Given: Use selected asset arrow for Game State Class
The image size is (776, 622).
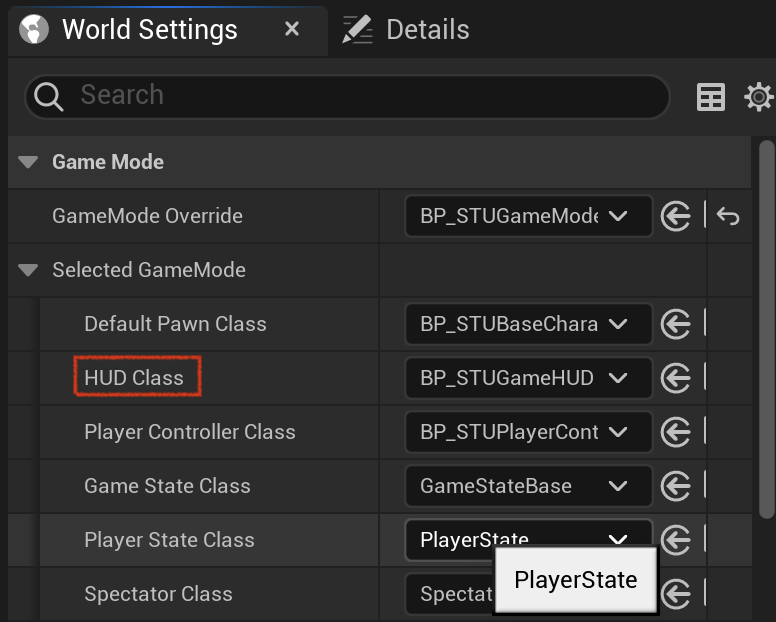Looking at the screenshot, I should [676, 486].
